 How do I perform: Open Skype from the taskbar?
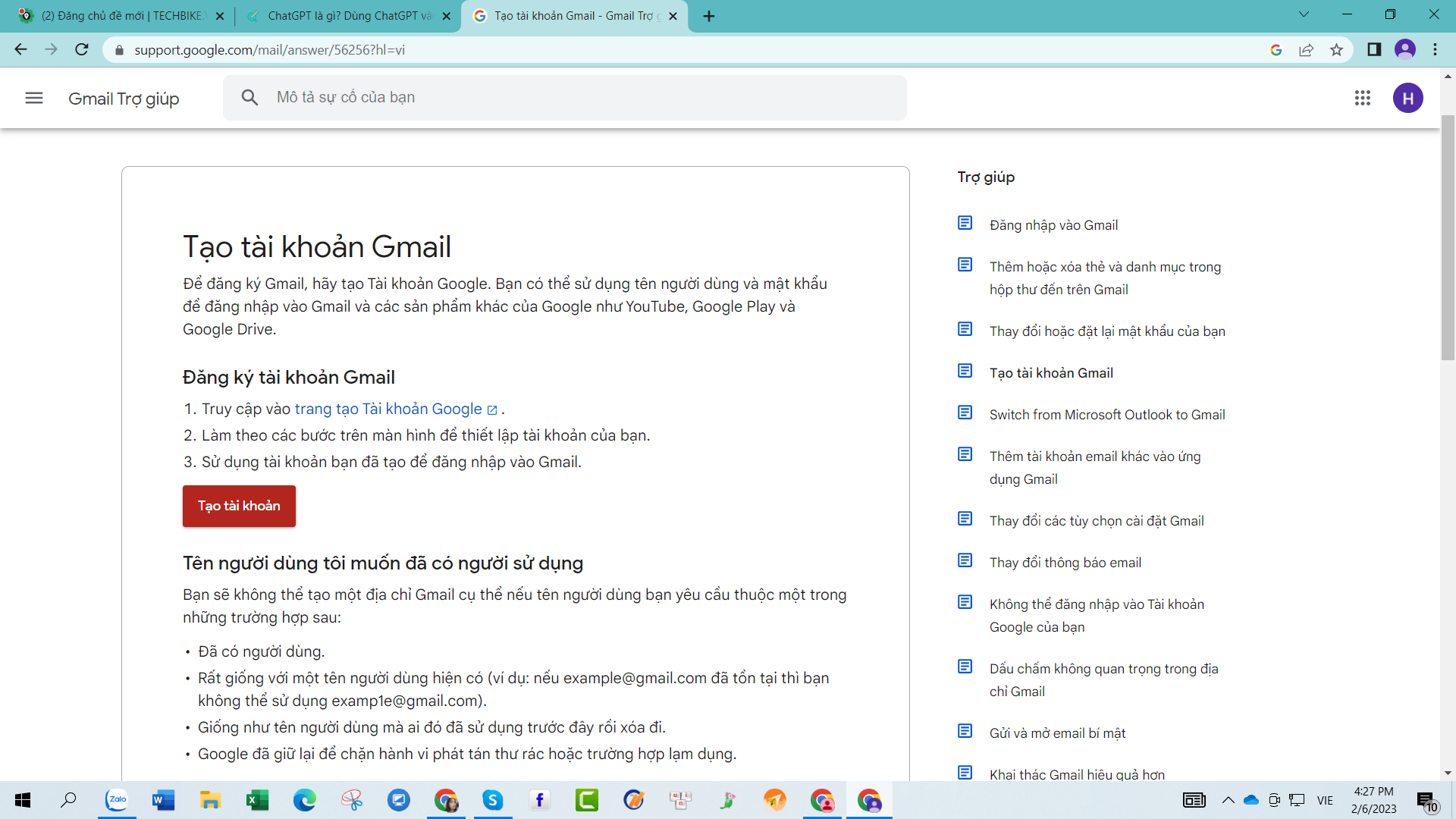[x=492, y=800]
